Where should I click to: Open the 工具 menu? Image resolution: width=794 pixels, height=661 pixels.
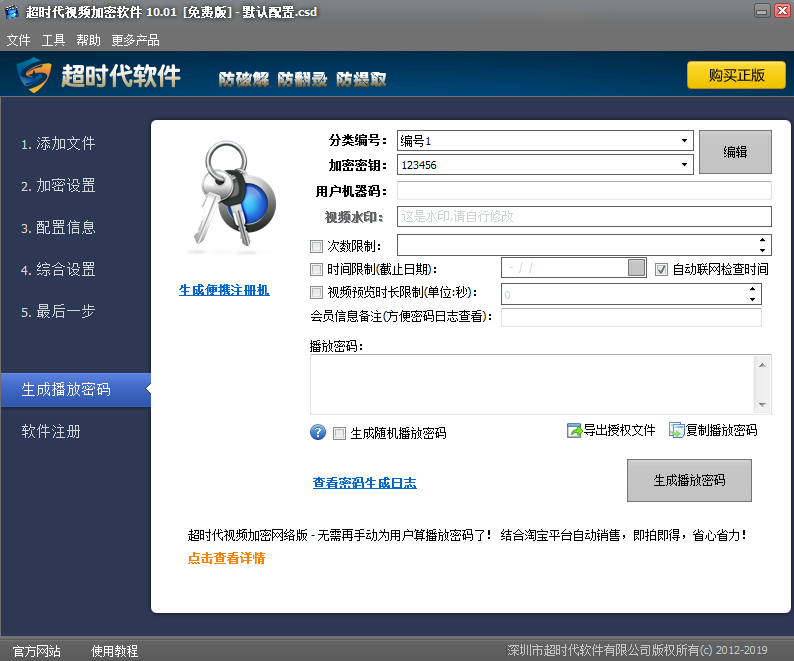point(53,40)
